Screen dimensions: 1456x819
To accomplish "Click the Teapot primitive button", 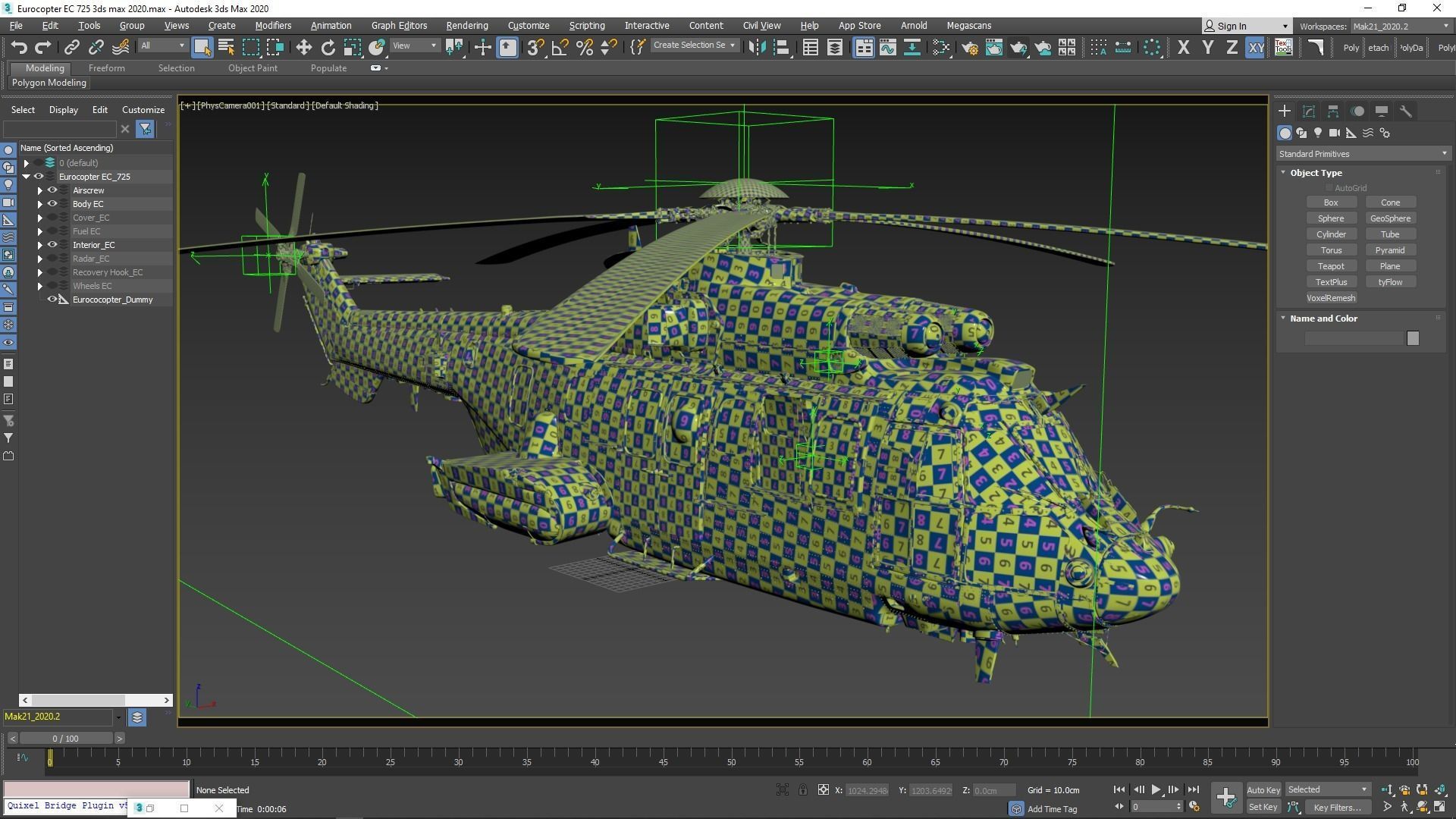I will click(1330, 266).
